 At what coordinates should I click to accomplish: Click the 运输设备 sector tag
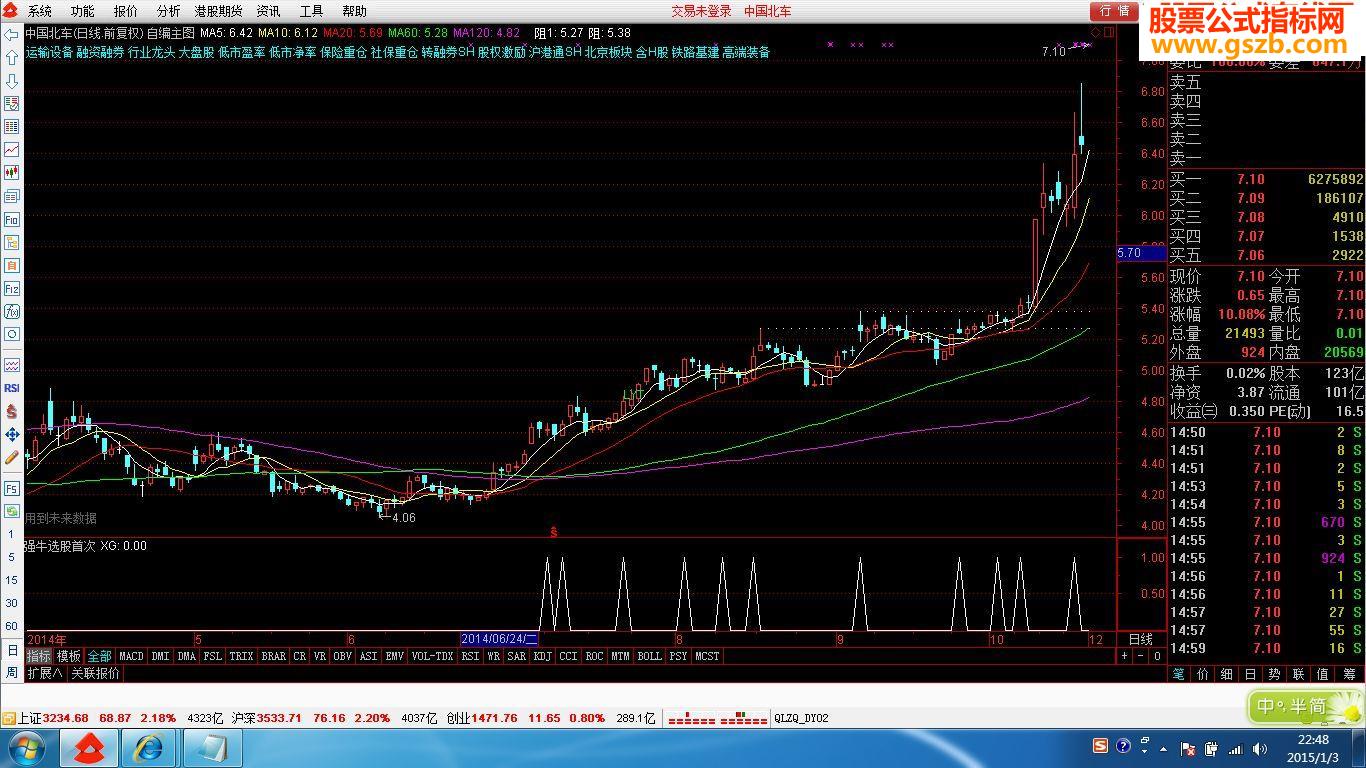click(x=49, y=52)
